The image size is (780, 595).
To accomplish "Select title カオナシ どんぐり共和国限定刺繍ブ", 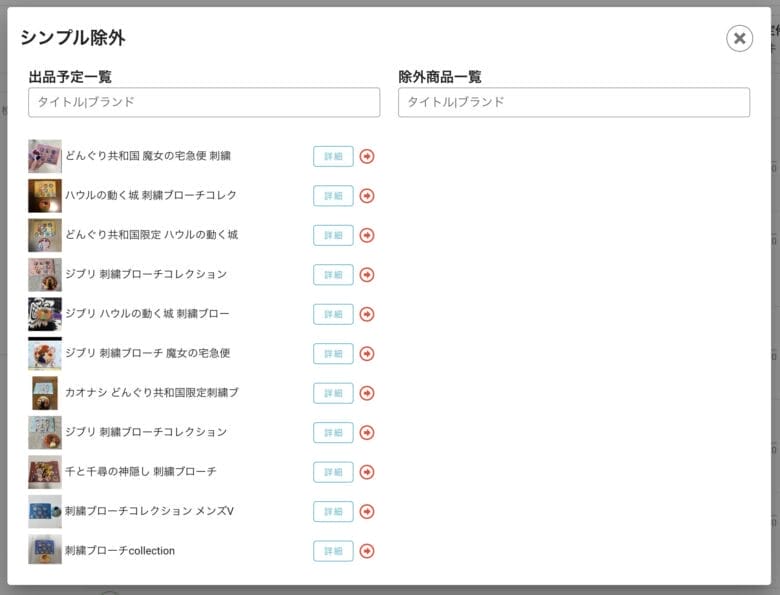I will tap(152, 392).
